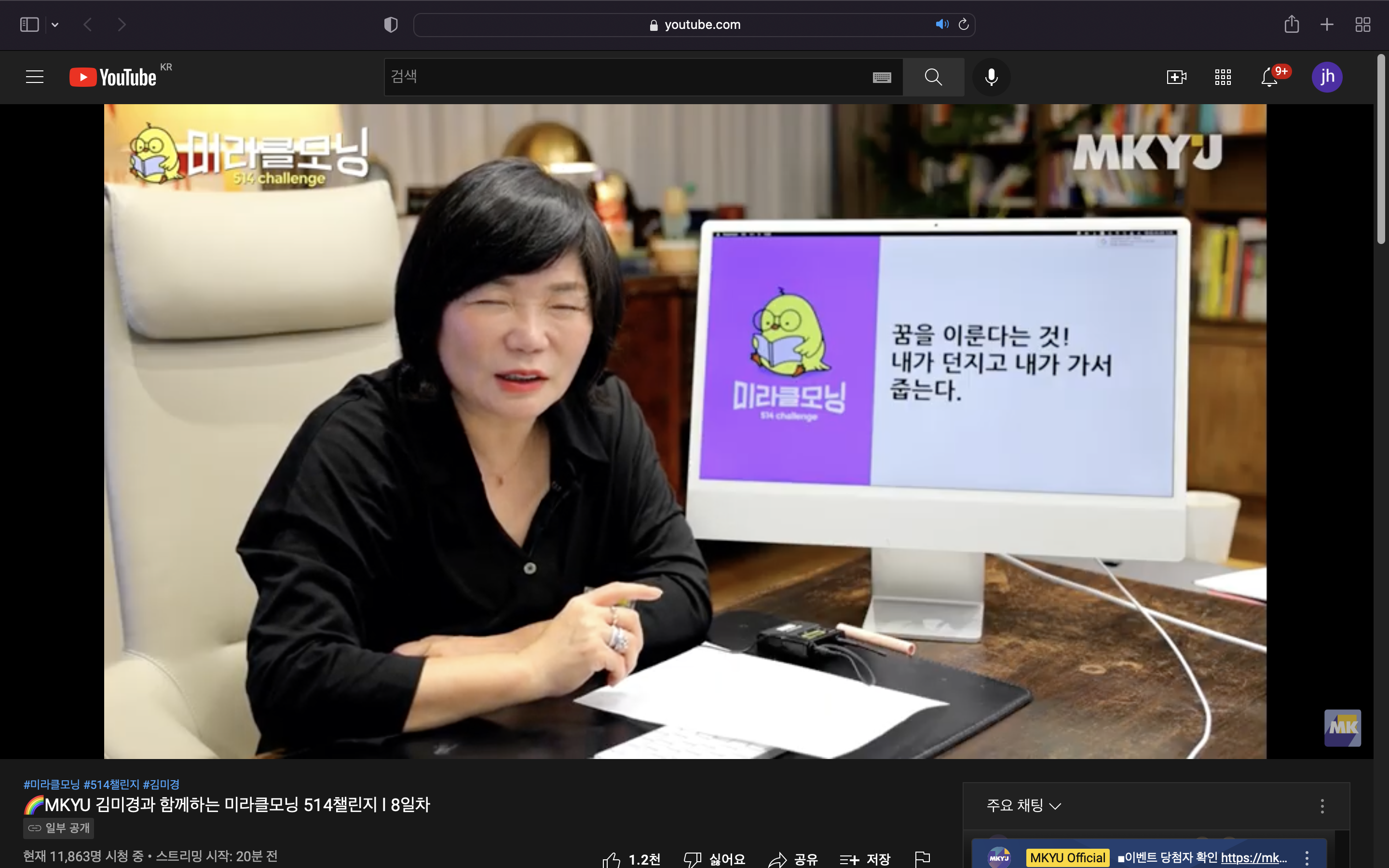Screen dimensions: 1389x868
Task: Open the YouTube hamburger guide menu
Action: [x=34, y=77]
